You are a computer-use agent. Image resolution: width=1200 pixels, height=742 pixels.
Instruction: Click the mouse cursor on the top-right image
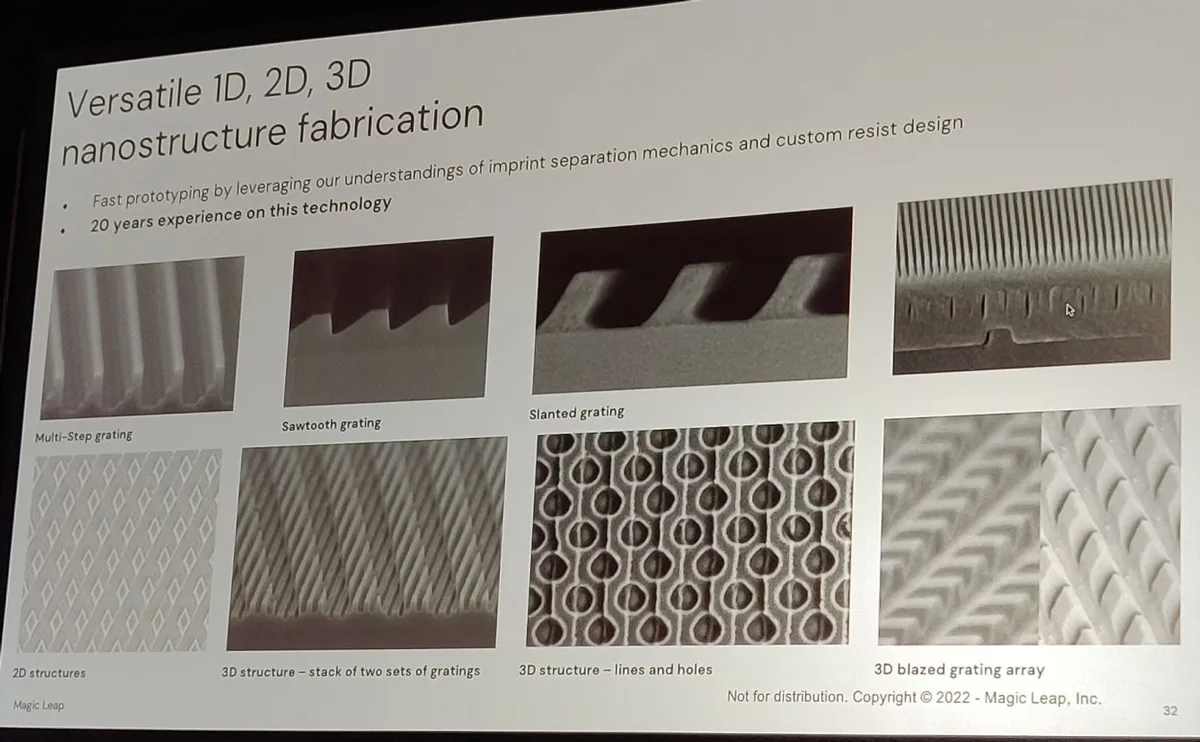[x=1070, y=310]
